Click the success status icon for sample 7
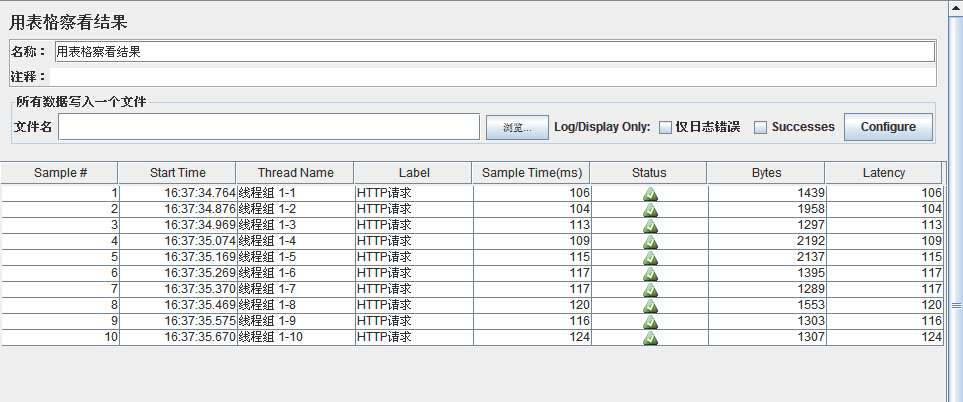This screenshot has width=963, height=402. (x=650, y=290)
